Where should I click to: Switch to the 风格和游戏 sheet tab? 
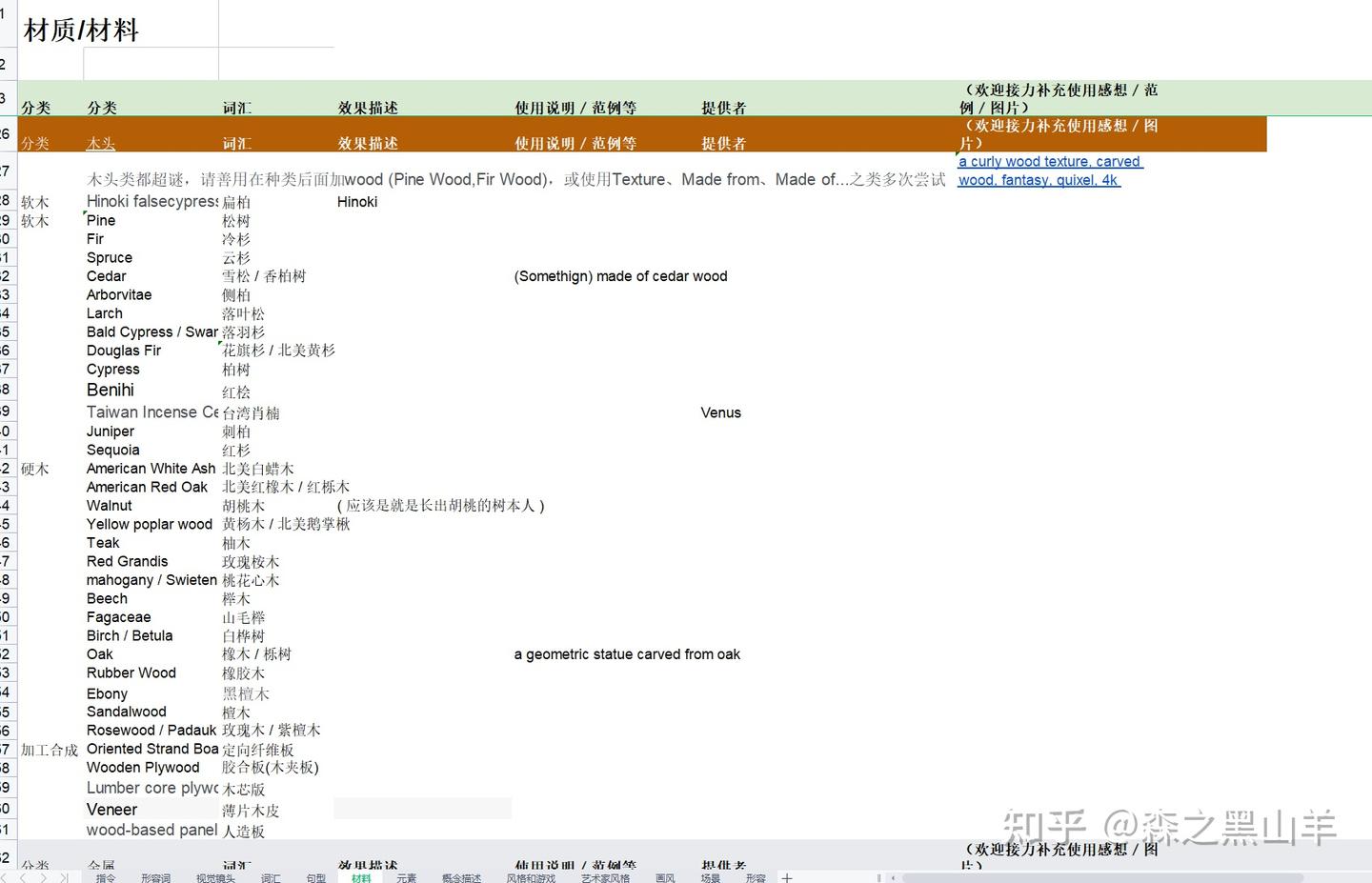point(531,877)
